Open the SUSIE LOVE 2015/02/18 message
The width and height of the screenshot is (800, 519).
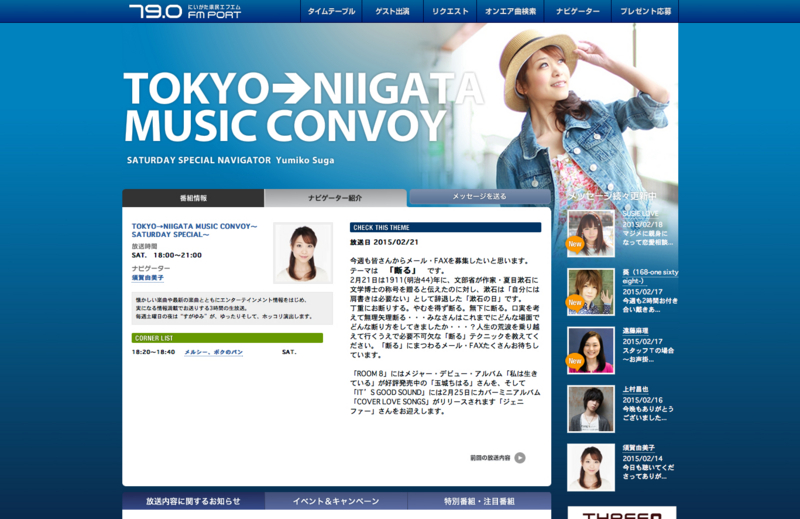pos(647,228)
